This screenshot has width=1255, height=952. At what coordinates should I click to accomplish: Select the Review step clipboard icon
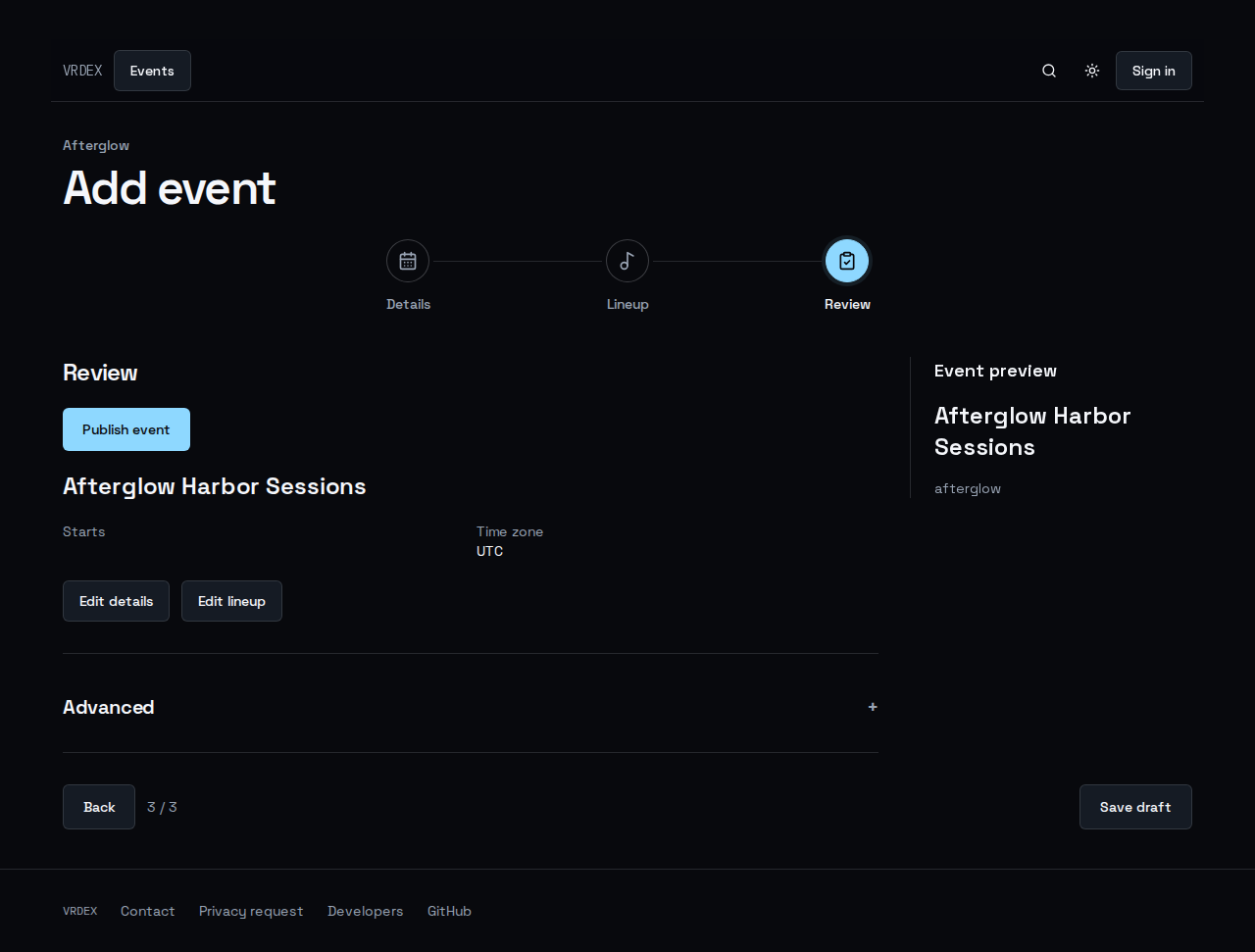(x=847, y=261)
